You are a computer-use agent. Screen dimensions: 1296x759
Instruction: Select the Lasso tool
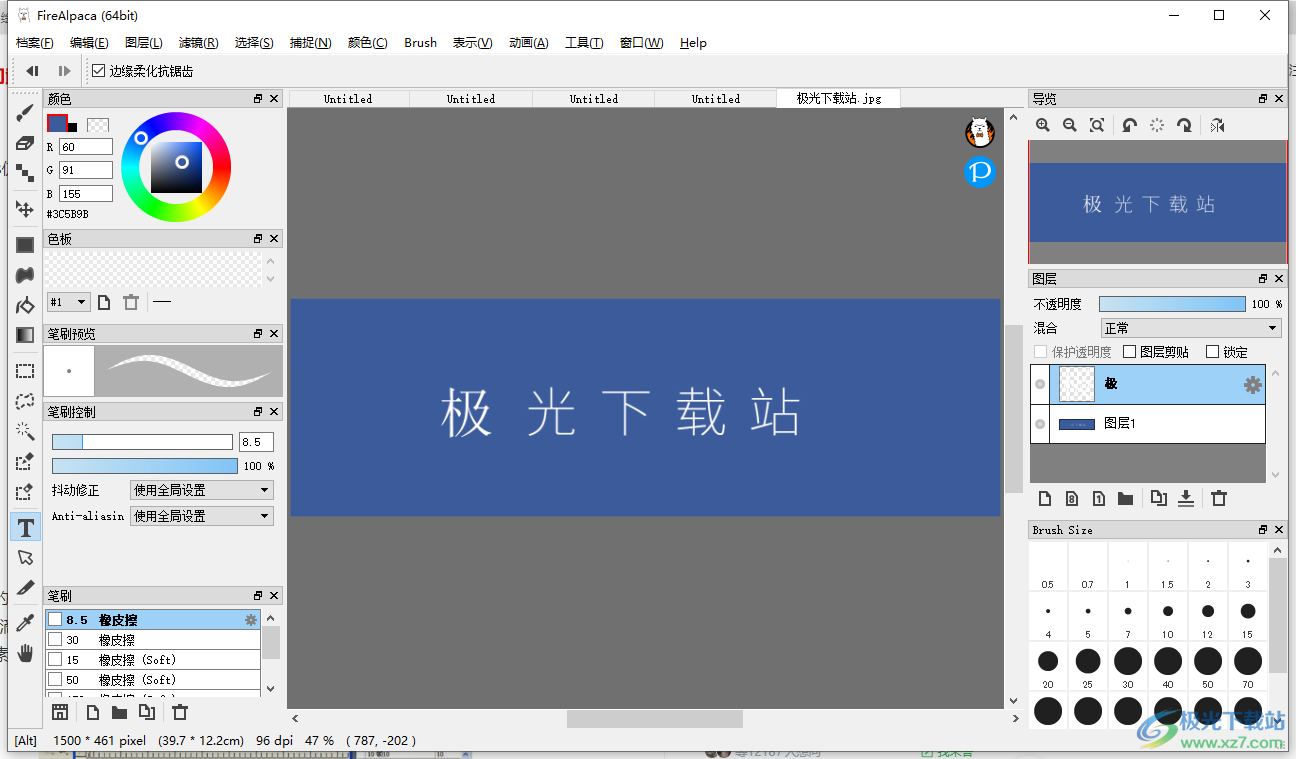coord(25,401)
